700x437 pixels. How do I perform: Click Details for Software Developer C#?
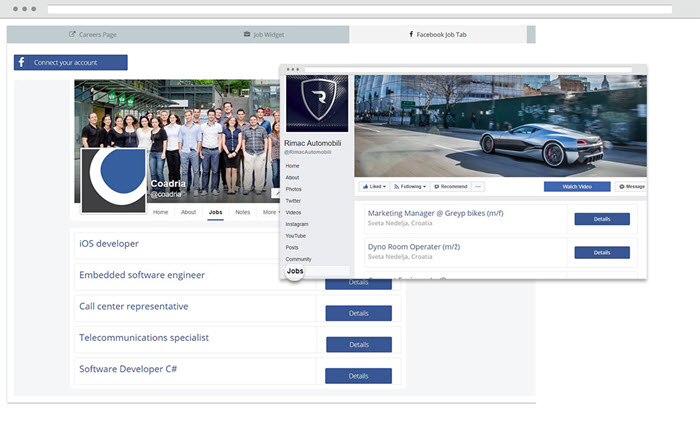point(358,376)
